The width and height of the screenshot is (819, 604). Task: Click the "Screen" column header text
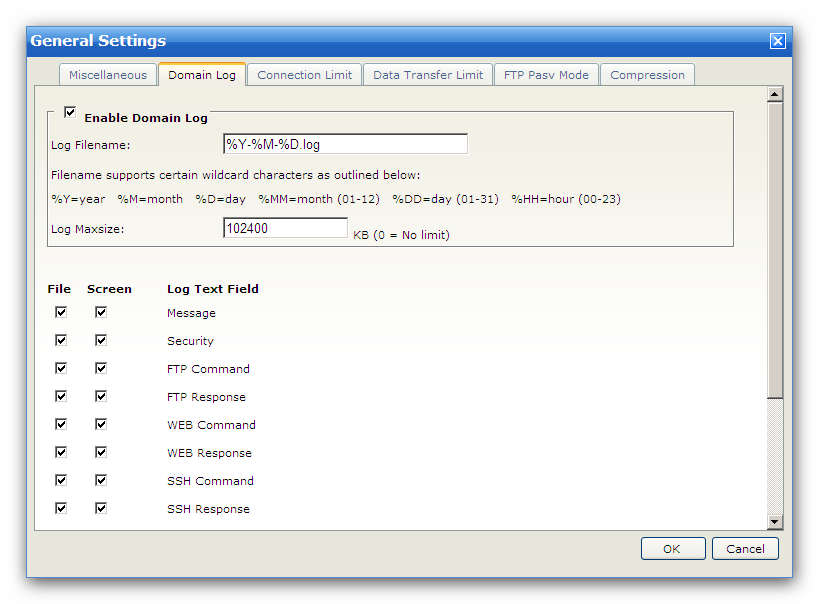click(109, 289)
